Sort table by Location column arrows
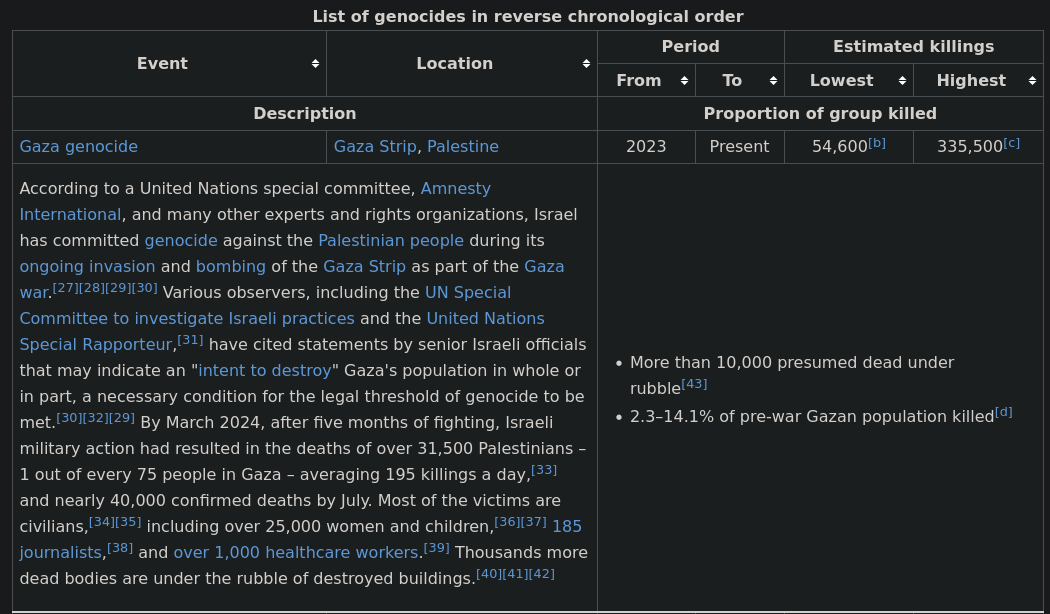The height and width of the screenshot is (614, 1050). (x=586, y=64)
